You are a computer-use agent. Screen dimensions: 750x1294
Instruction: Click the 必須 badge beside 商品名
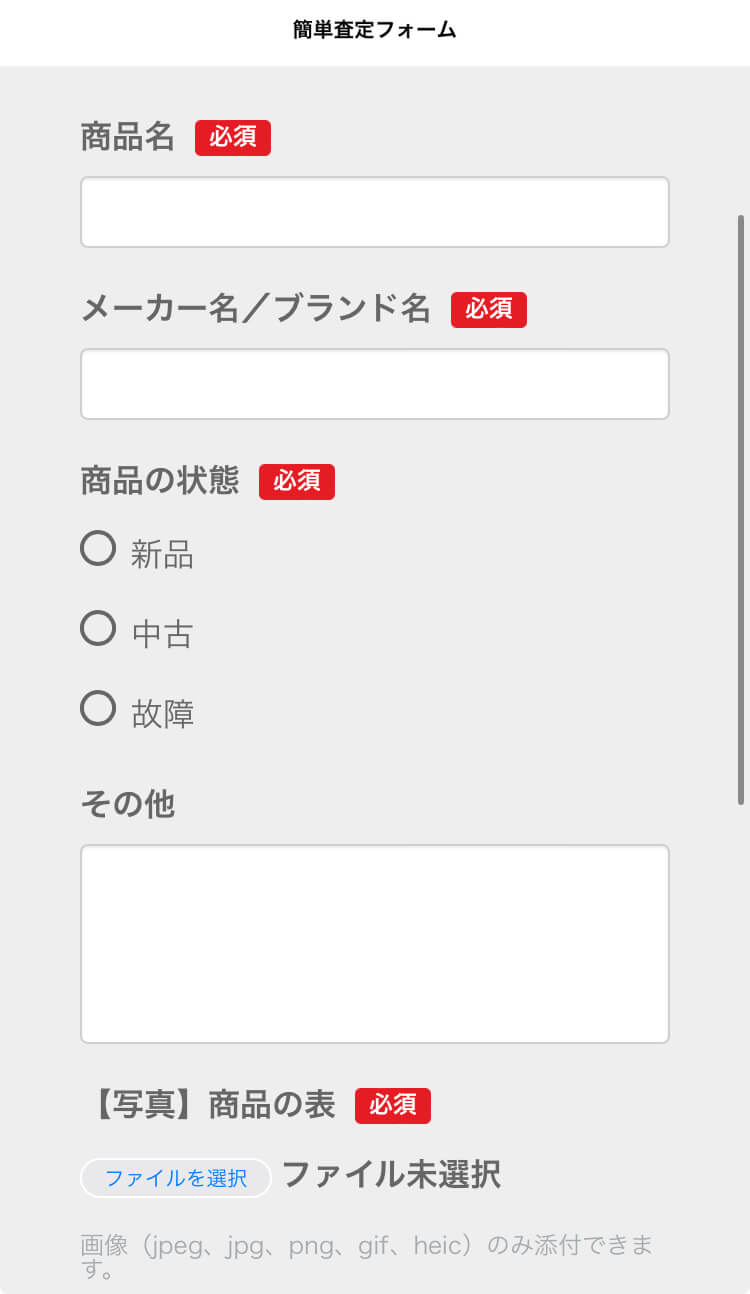[233, 138]
